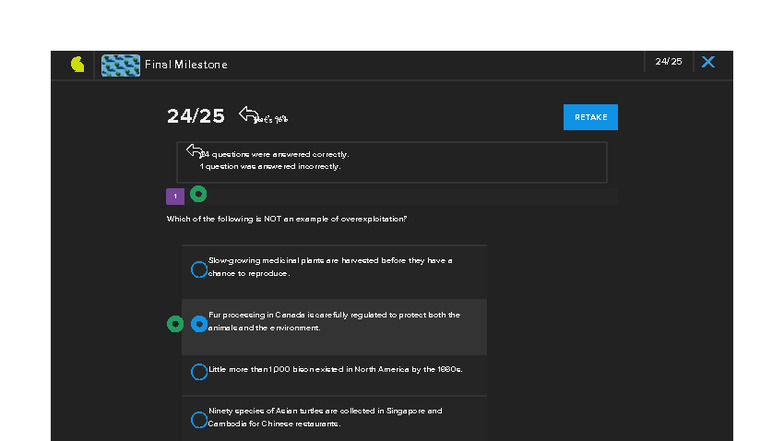Click the '24 questions were answered correctly' summary
The height and width of the screenshot is (441, 784).
pyautogui.click(x=275, y=155)
